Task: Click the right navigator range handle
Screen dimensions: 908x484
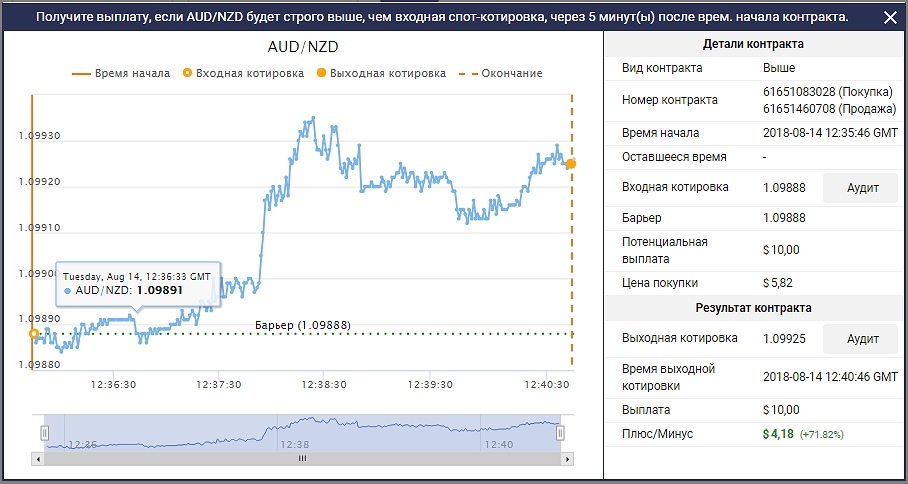Action: pyautogui.click(x=560, y=432)
